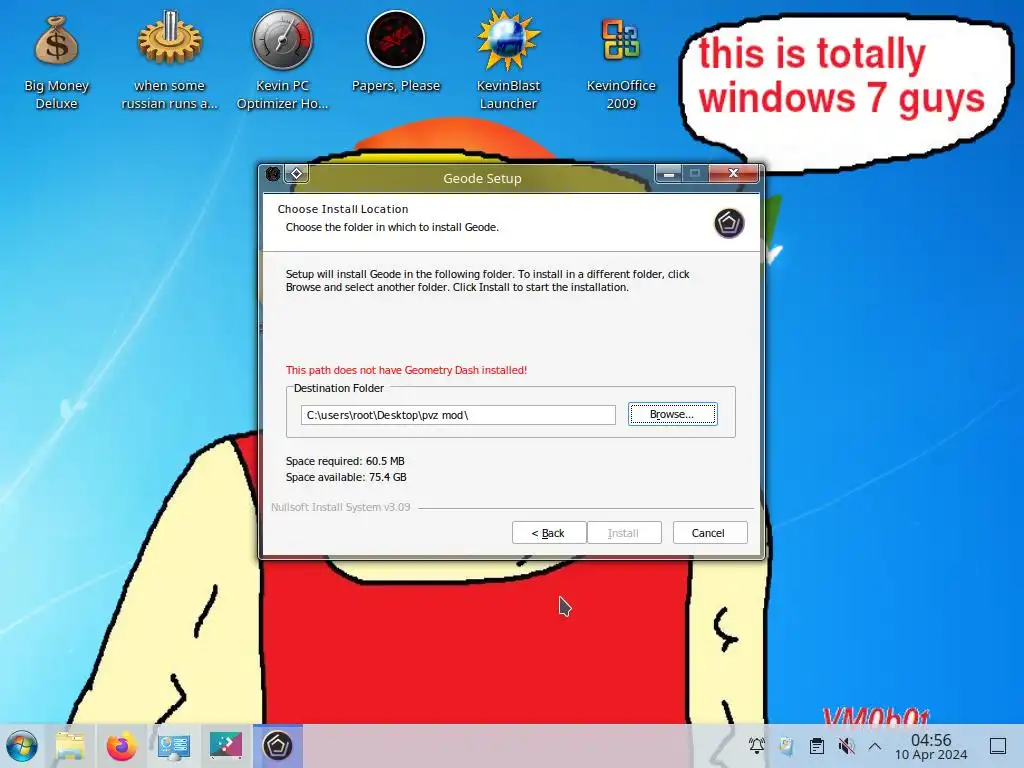Minimize the Geode Setup window
The height and width of the screenshot is (768, 1024).
[668, 174]
